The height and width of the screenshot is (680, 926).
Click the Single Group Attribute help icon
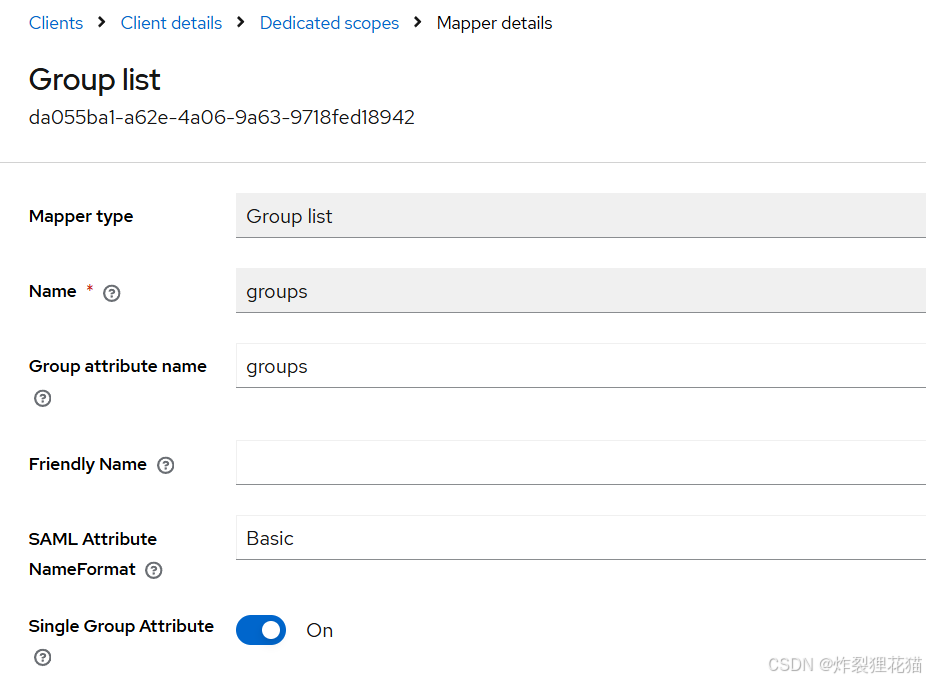point(43,657)
